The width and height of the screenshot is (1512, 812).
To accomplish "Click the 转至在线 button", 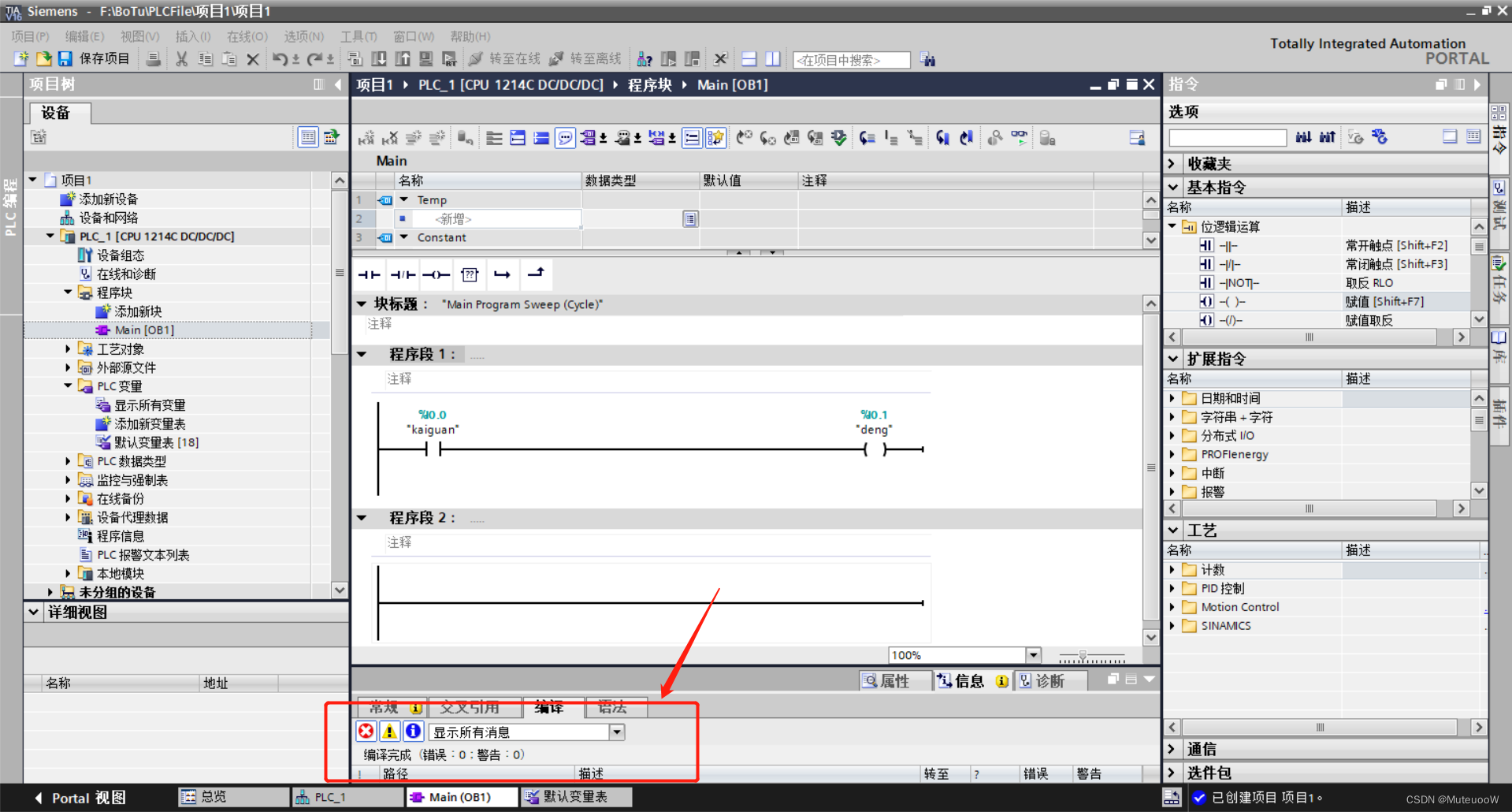I will tap(504, 59).
